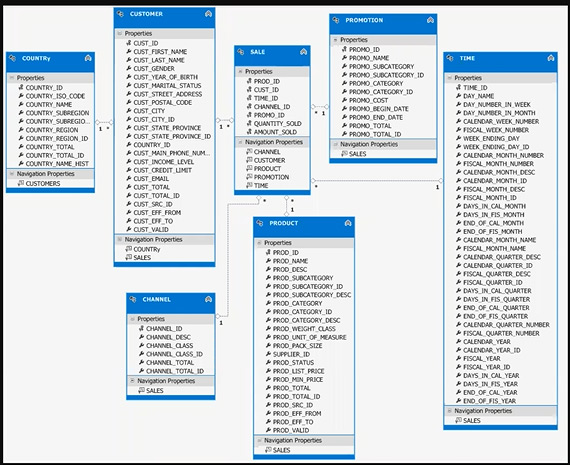This screenshot has height=465, width=570.
Task: Click the entity icon in the TIME header
Action: click(450, 58)
